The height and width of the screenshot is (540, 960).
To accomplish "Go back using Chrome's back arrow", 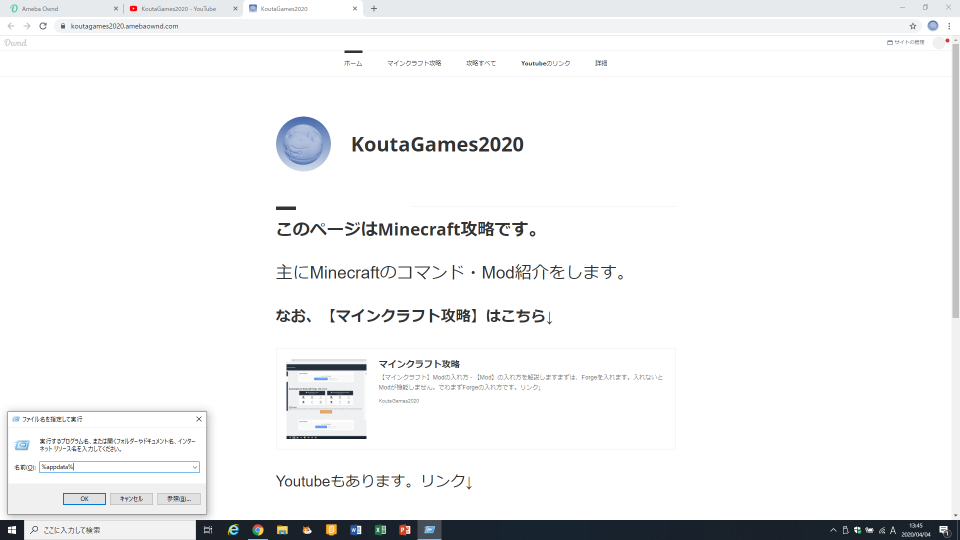I will (11, 26).
